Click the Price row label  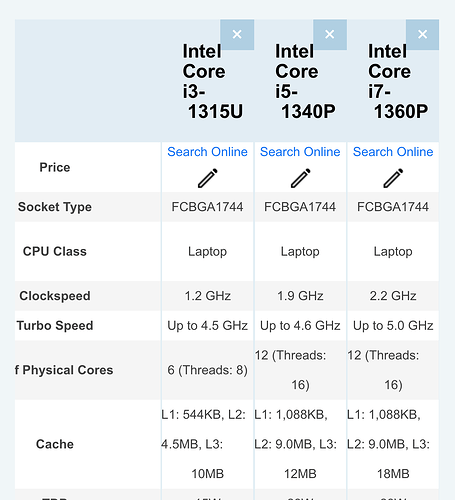(55, 167)
